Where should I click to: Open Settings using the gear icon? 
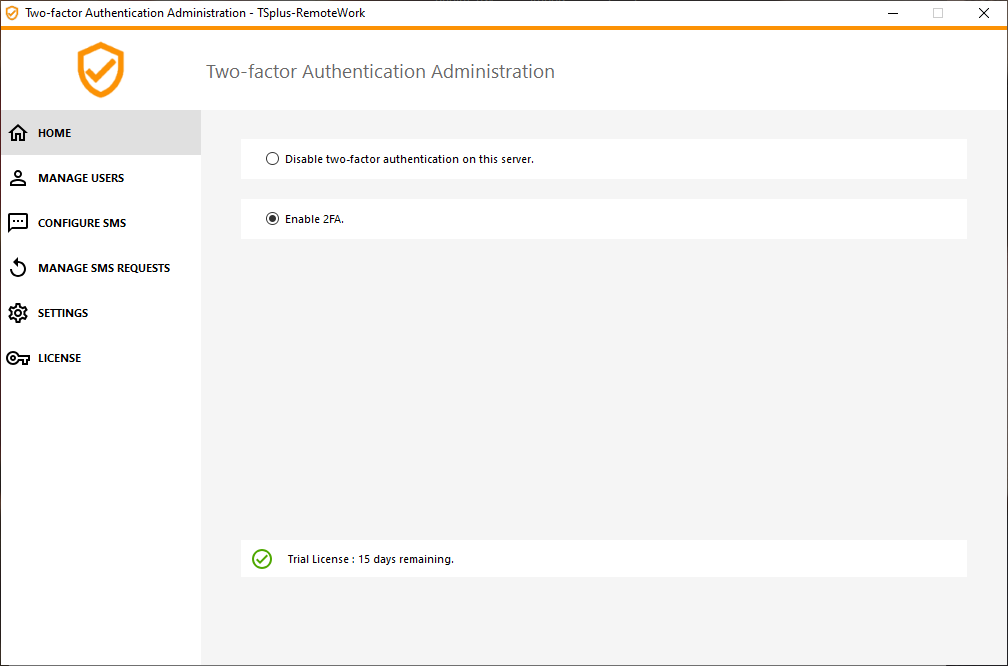coord(18,312)
